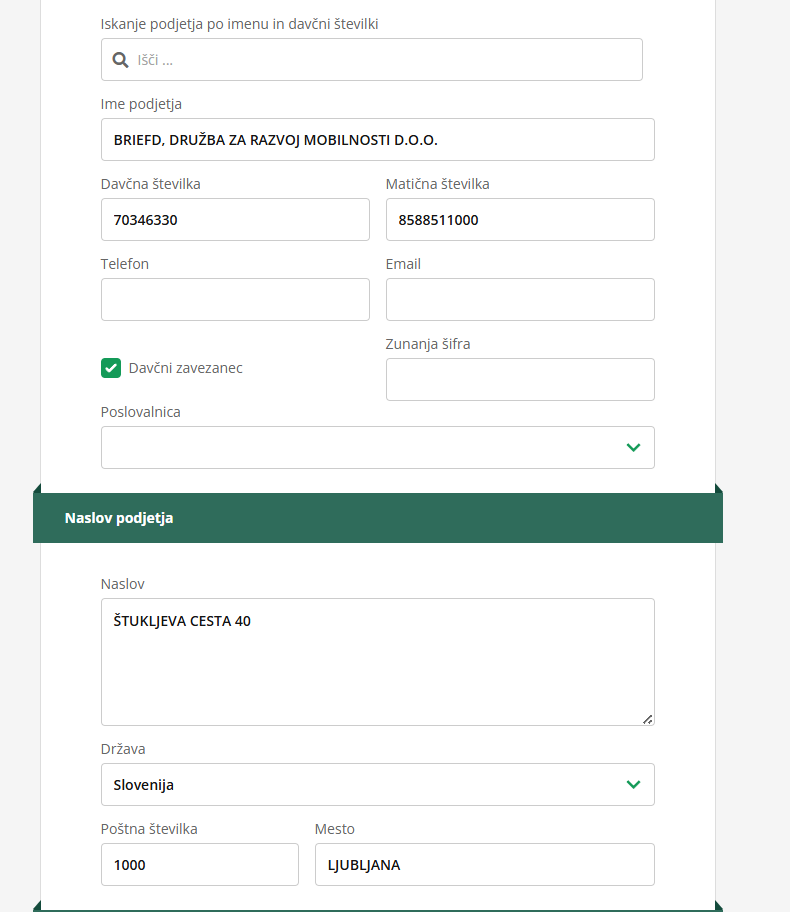Click the green chevron in the Poslovalnica field

pos(633,448)
